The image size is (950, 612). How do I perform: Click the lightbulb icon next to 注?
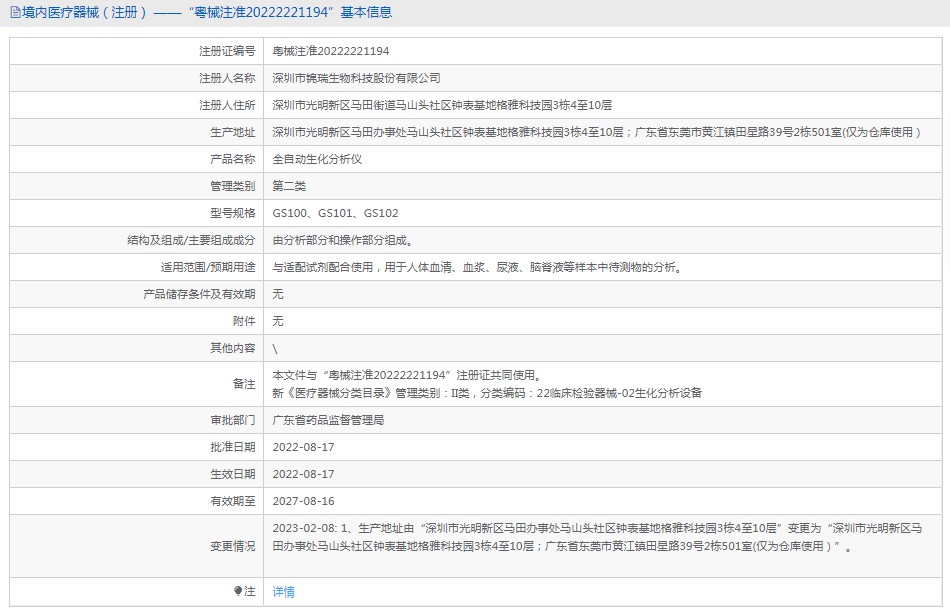238,591
